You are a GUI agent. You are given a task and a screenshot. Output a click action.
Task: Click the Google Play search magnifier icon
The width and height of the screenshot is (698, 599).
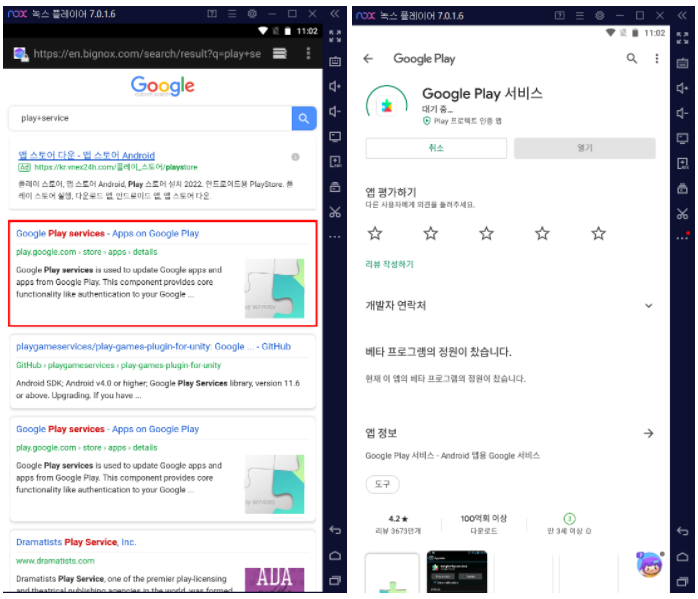click(x=632, y=58)
